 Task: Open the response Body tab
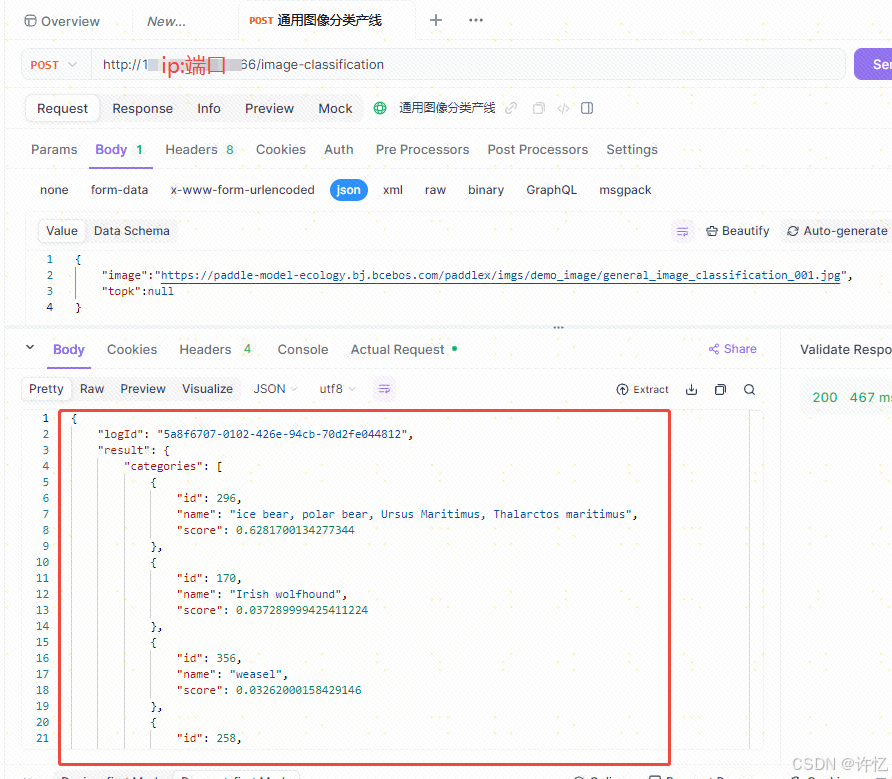[x=68, y=349]
